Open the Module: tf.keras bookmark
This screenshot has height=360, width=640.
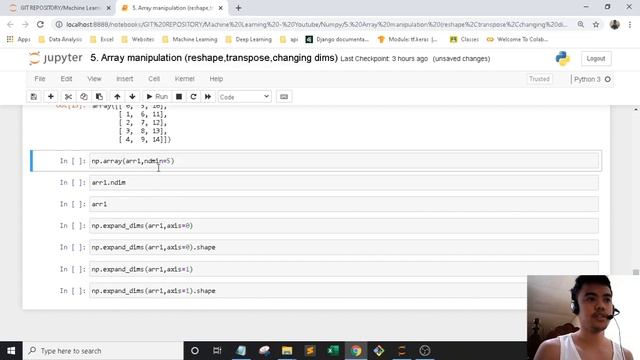click(408, 39)
